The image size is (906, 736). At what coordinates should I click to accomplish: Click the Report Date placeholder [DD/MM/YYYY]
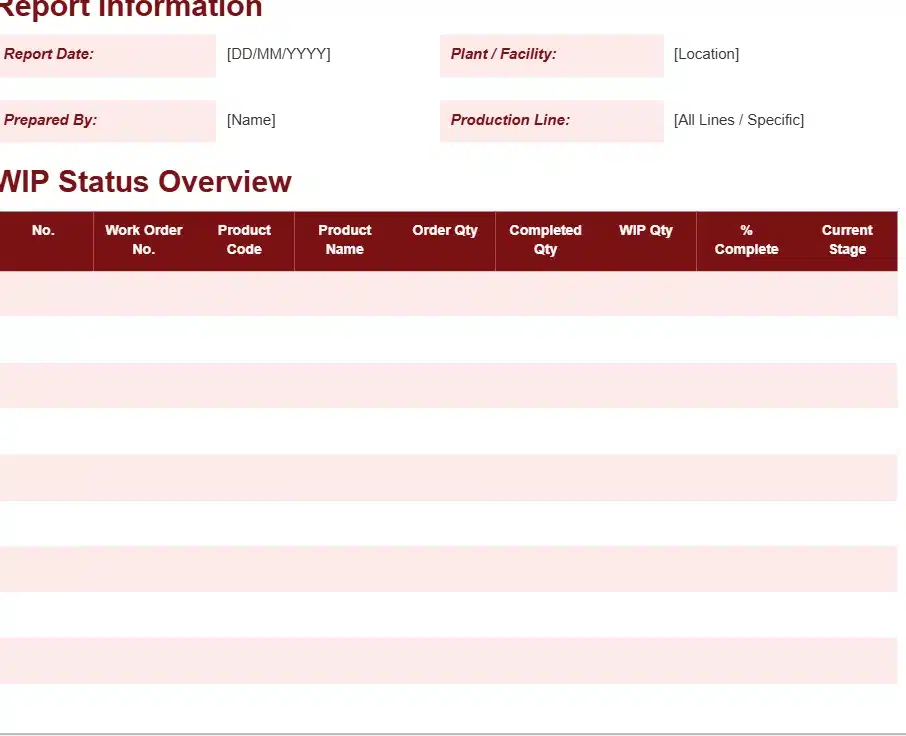[278, 54]
